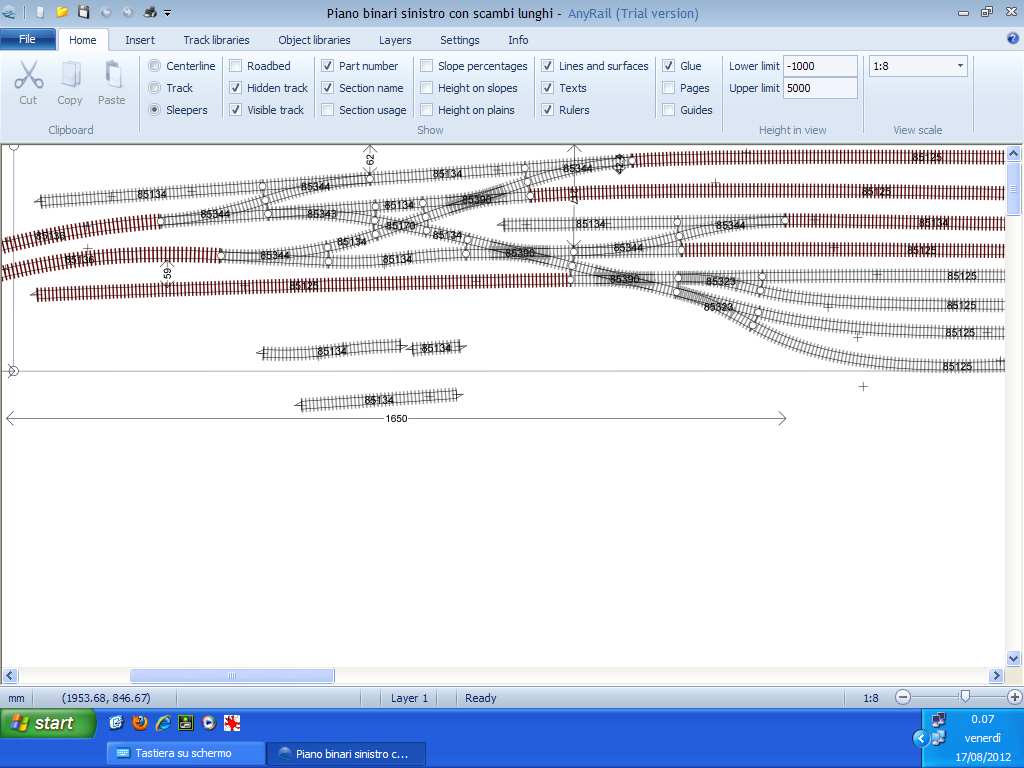This screenshot has height=768, width=1024.
Task: Save the layout with the floppy disk icon
Action: (x=84, y=13)
